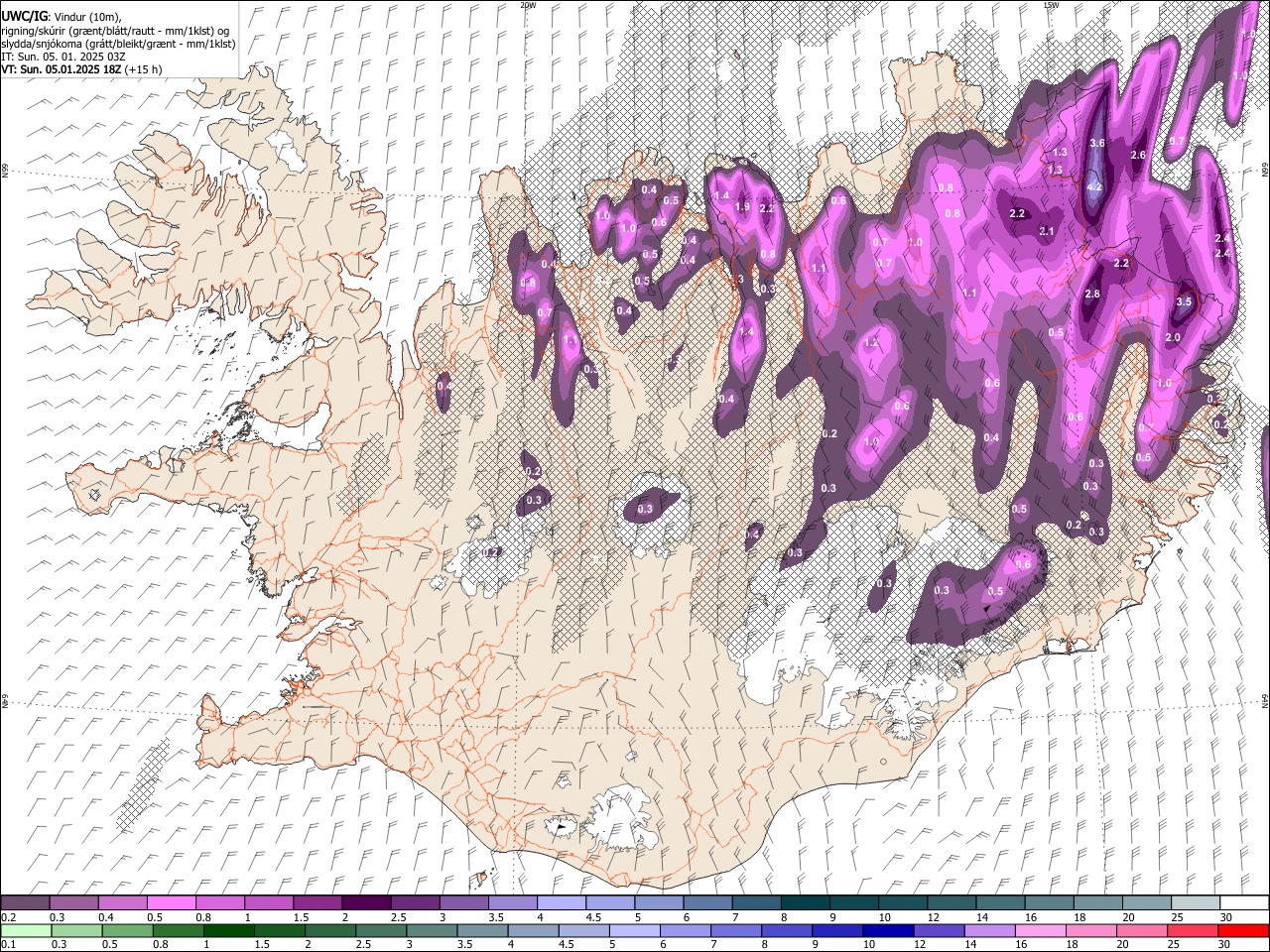Pick top-row darkest purple swatch between 2 and 2.5
The image size is (1270, 952).
coord(366,902)
